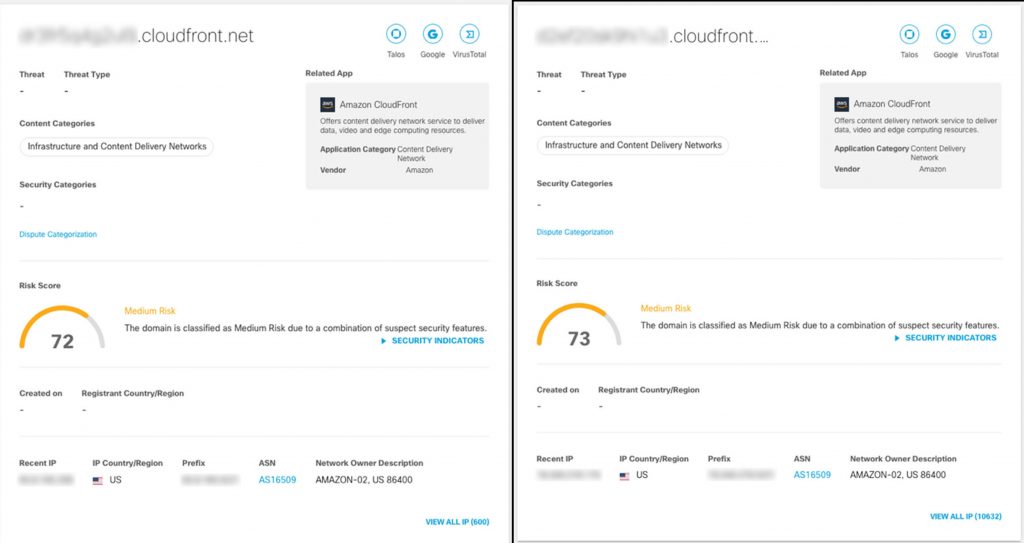Click AS16509 ASN link in right panel
This screenshot has height=543, width=1024.
[x=812, y=475]
